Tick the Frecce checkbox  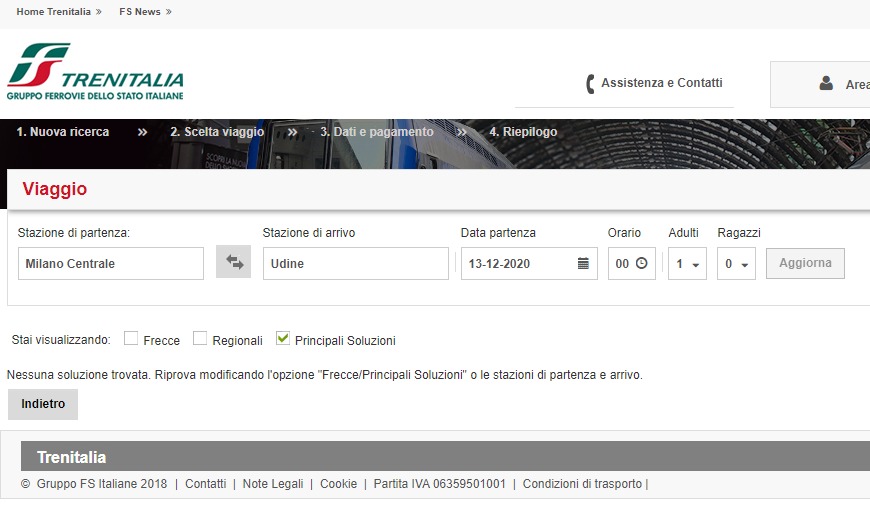pyautogui.click(x=131, y=338)
